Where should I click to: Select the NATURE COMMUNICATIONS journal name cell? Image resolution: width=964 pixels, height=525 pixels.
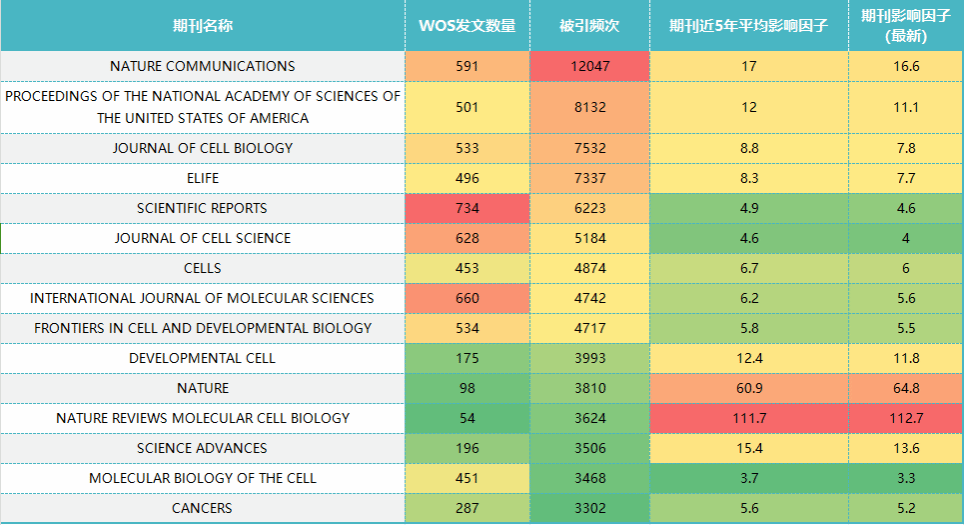tap(202, 66)
